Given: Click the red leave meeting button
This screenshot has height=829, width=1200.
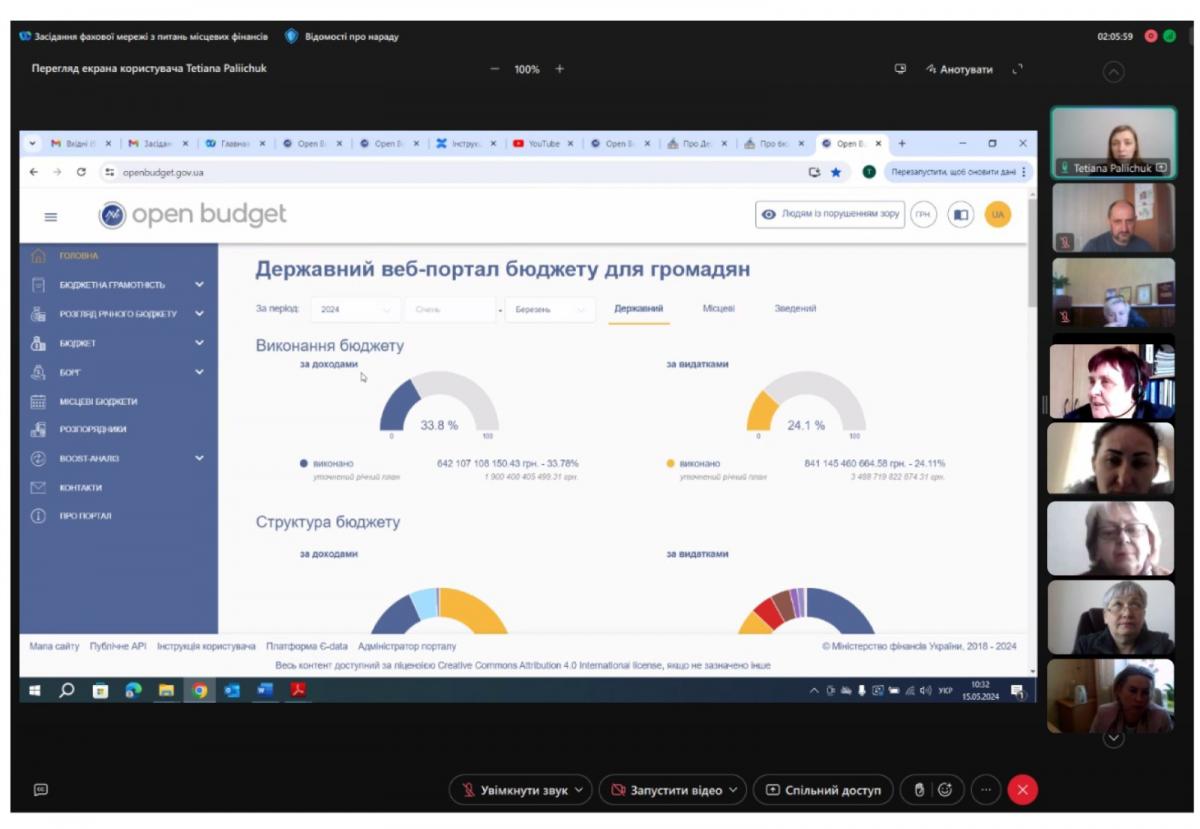Looking at the screenshot, I should 1022,790.
